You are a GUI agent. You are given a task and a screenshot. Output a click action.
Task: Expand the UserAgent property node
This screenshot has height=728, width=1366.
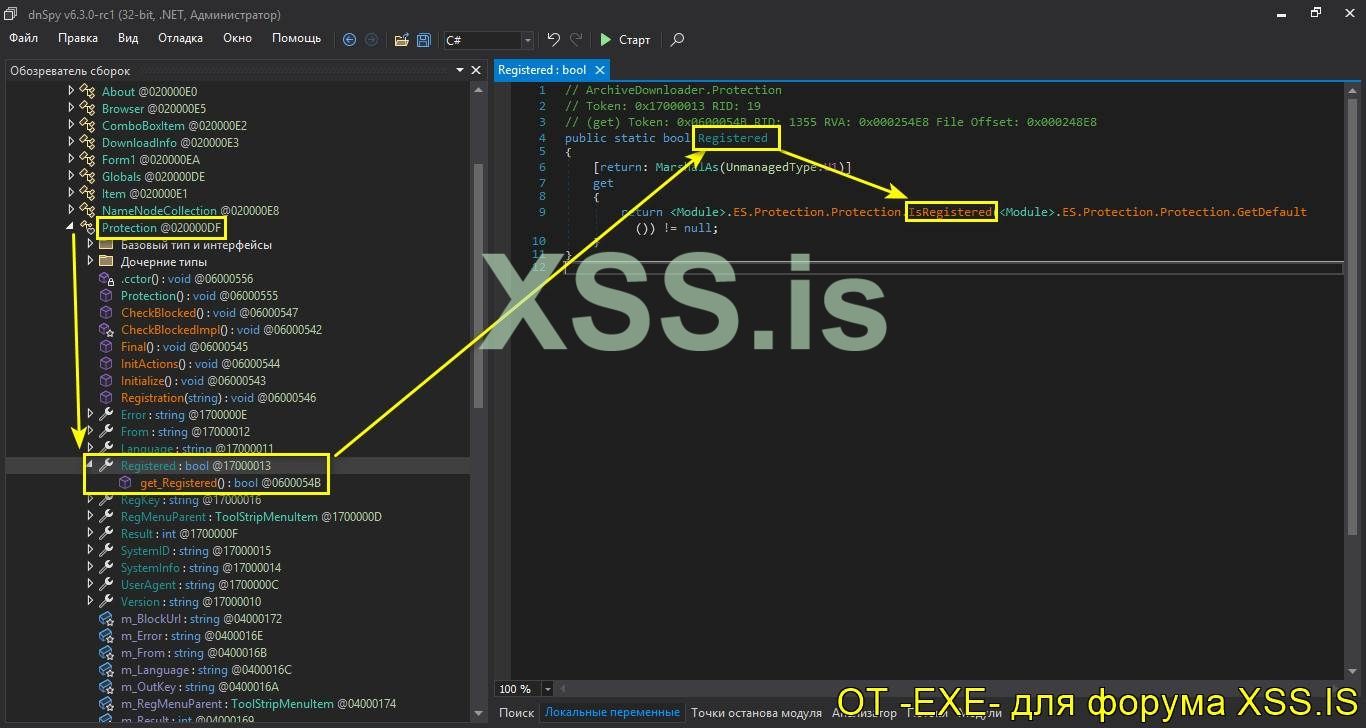pyautogui.click(x=90, y=584)
